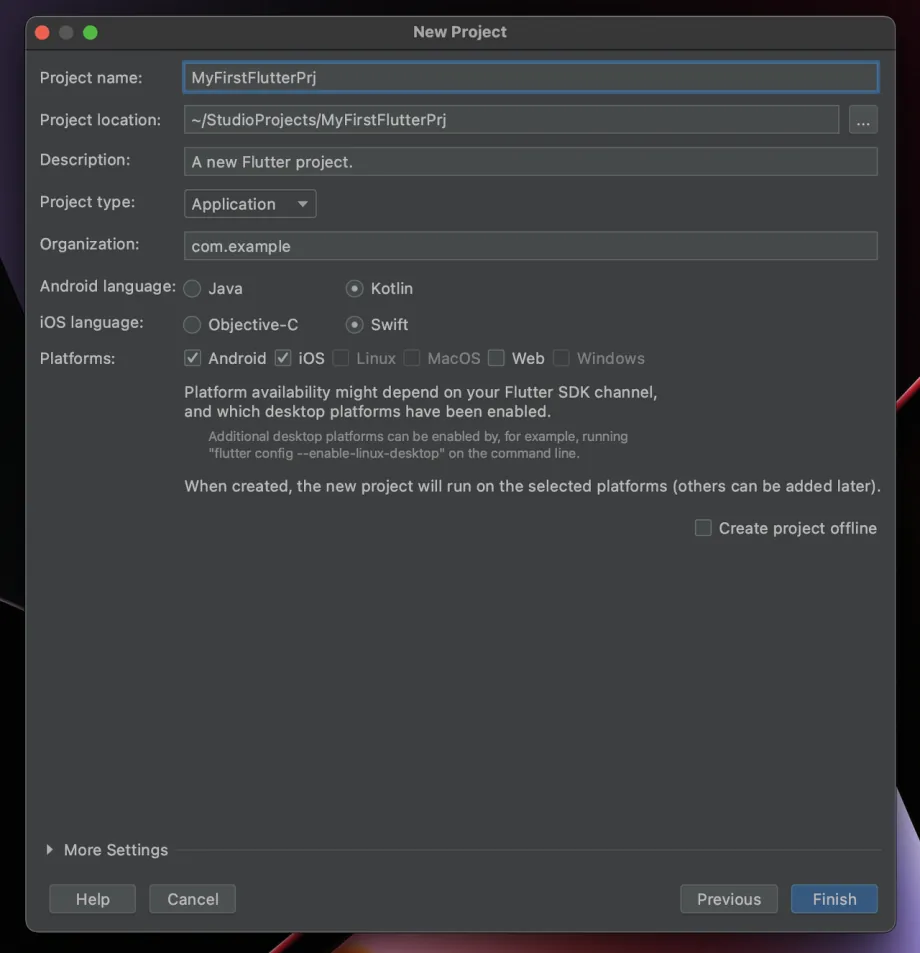The width and height of the screenshot is (920, 953).
Task: Click the Project location text field
Action: (x=511, y=120)
